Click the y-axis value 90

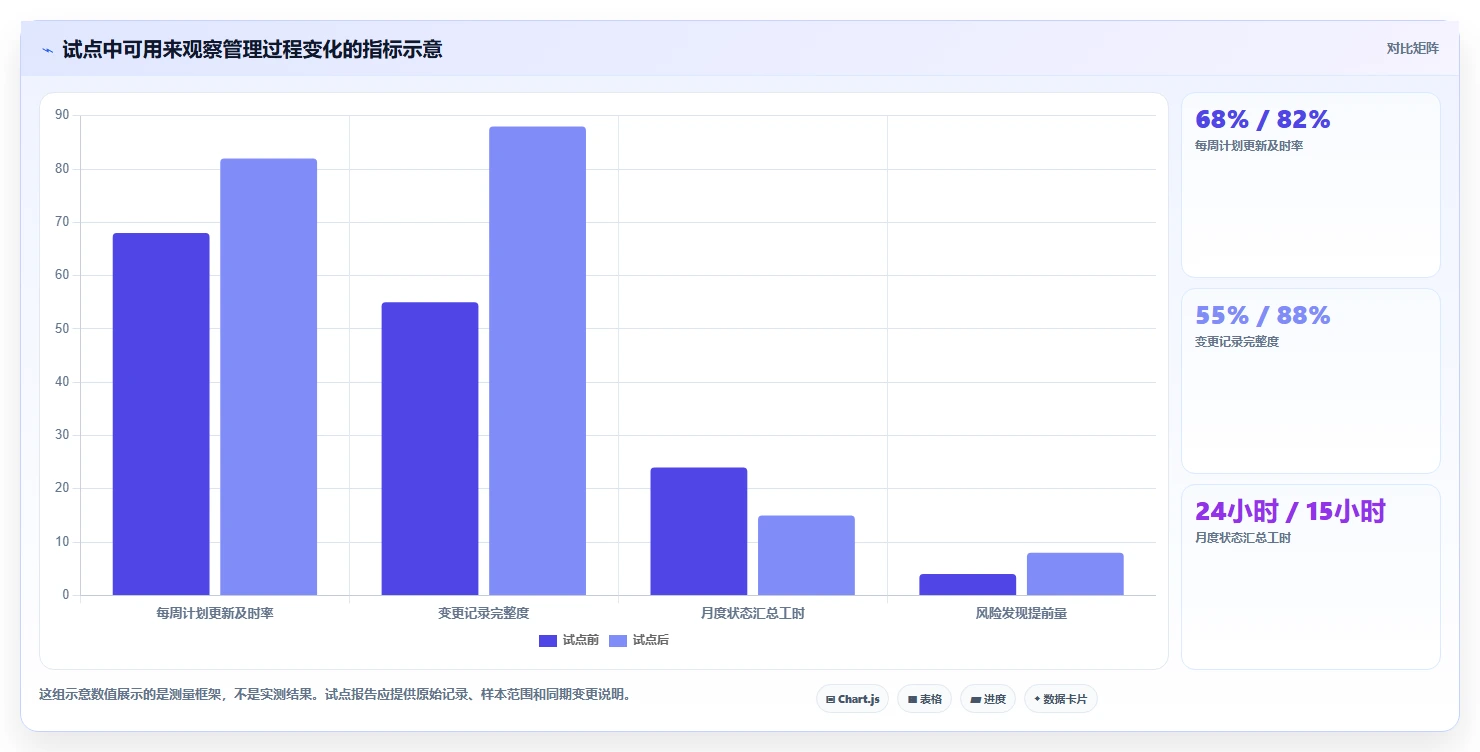[x=62, y=115]
